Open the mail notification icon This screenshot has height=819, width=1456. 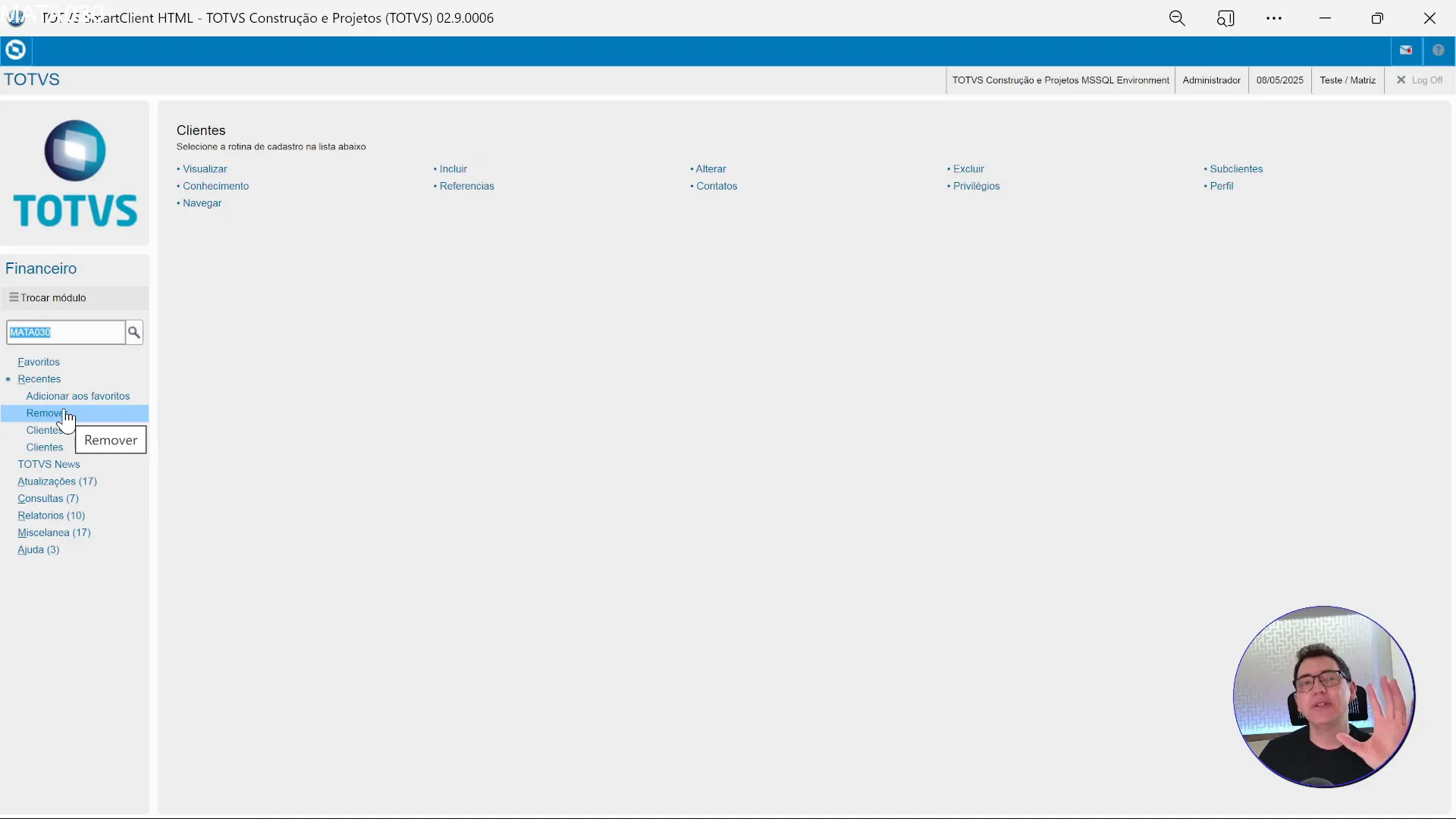click(x=1406, y=50)
